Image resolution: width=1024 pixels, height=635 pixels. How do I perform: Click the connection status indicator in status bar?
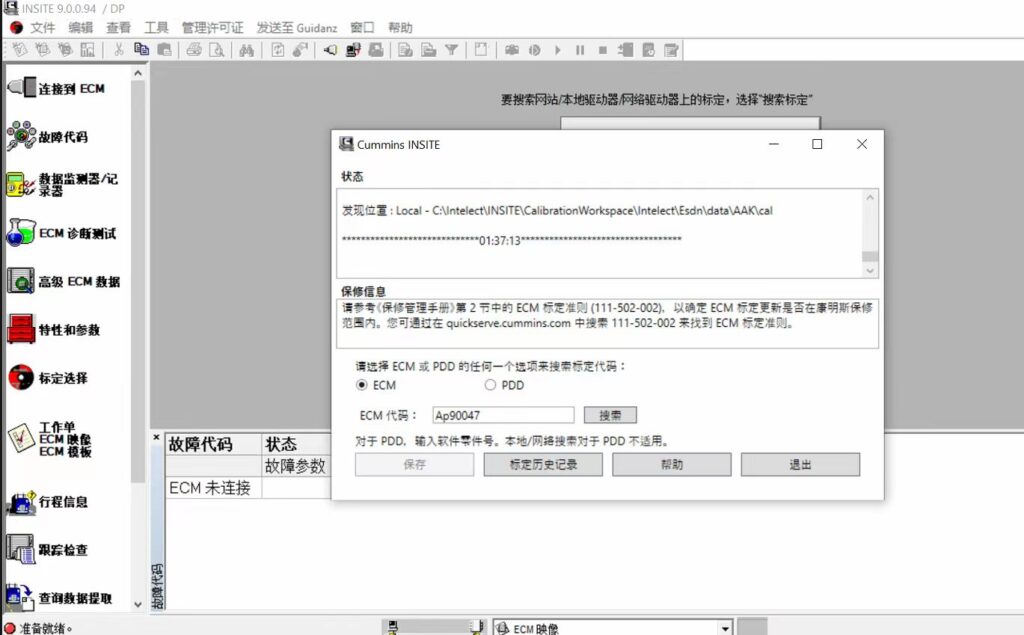click(x=10, y=628)
